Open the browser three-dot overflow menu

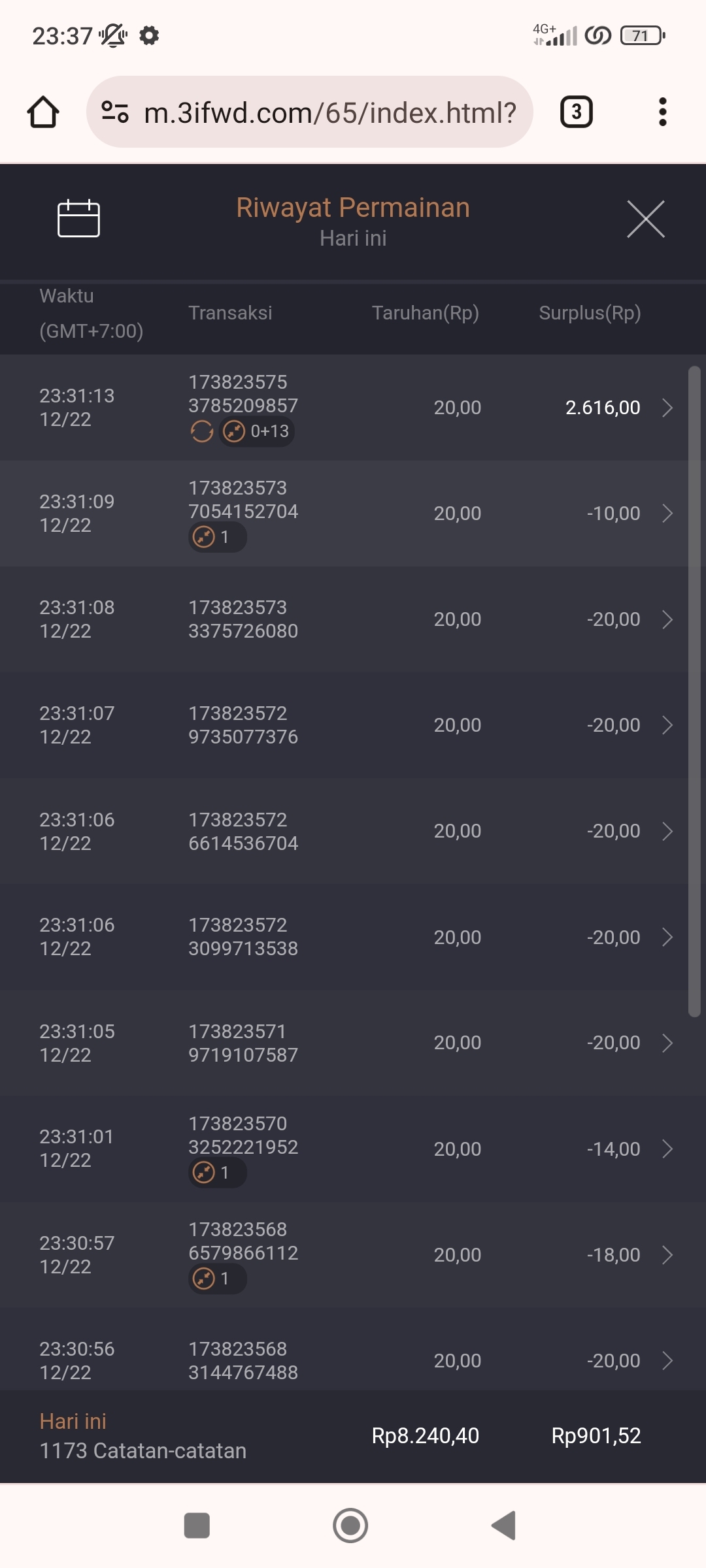[x=662, y=112]
